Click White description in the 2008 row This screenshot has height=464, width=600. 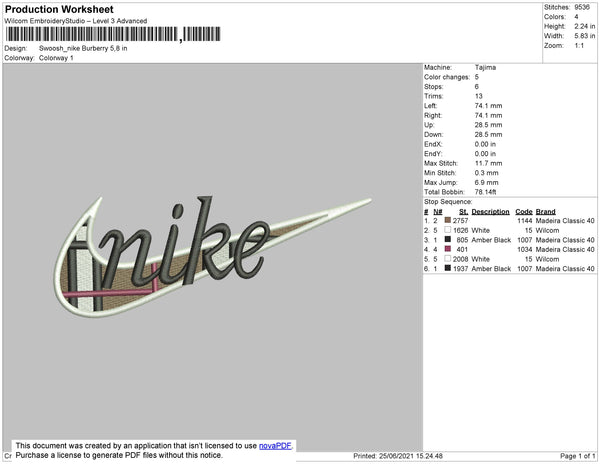[x=480, y=259]
